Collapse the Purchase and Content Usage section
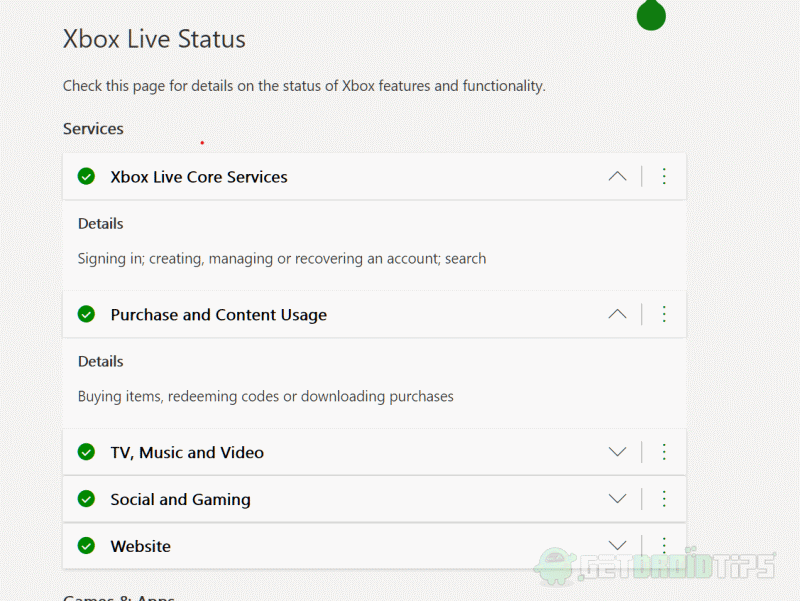This screenshot has width=800, height=601. click(x=617, y=314)
